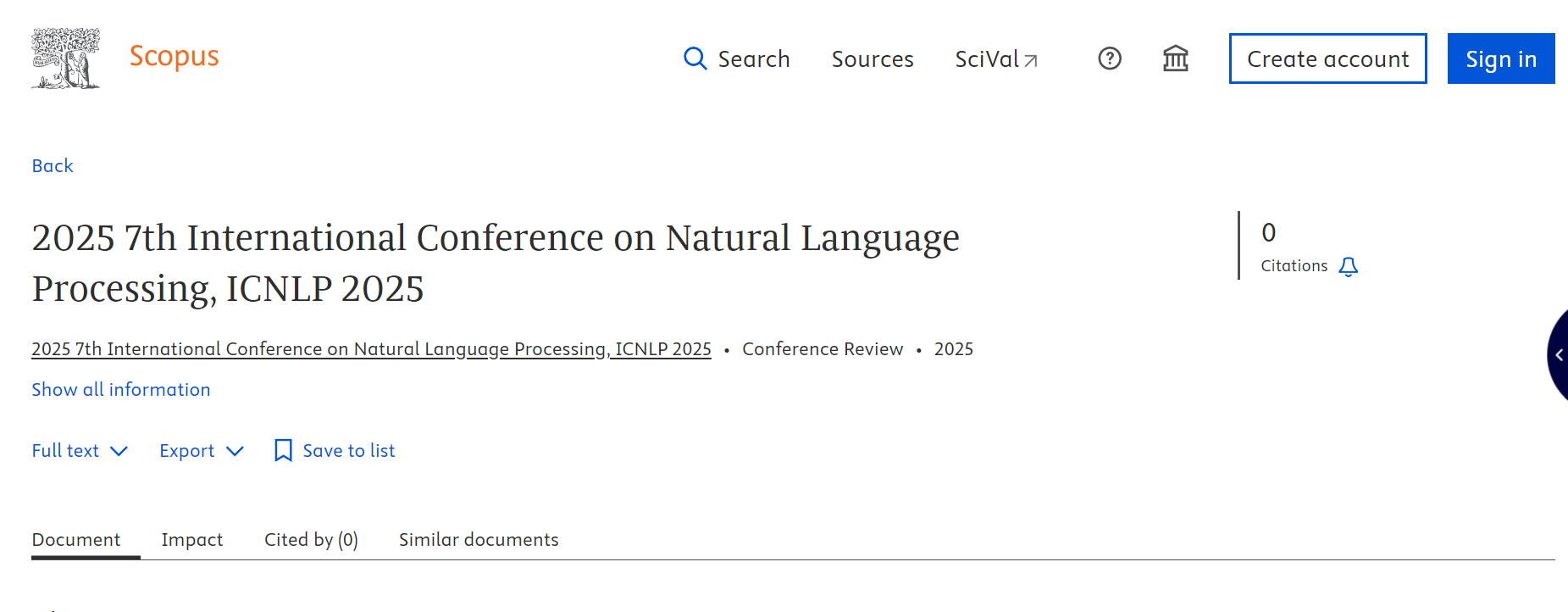The width and height of the screenshot is (1568, 612).
Task: Open Sources in the top navigation
Action: pyautogui.click(x=873, y=59)
